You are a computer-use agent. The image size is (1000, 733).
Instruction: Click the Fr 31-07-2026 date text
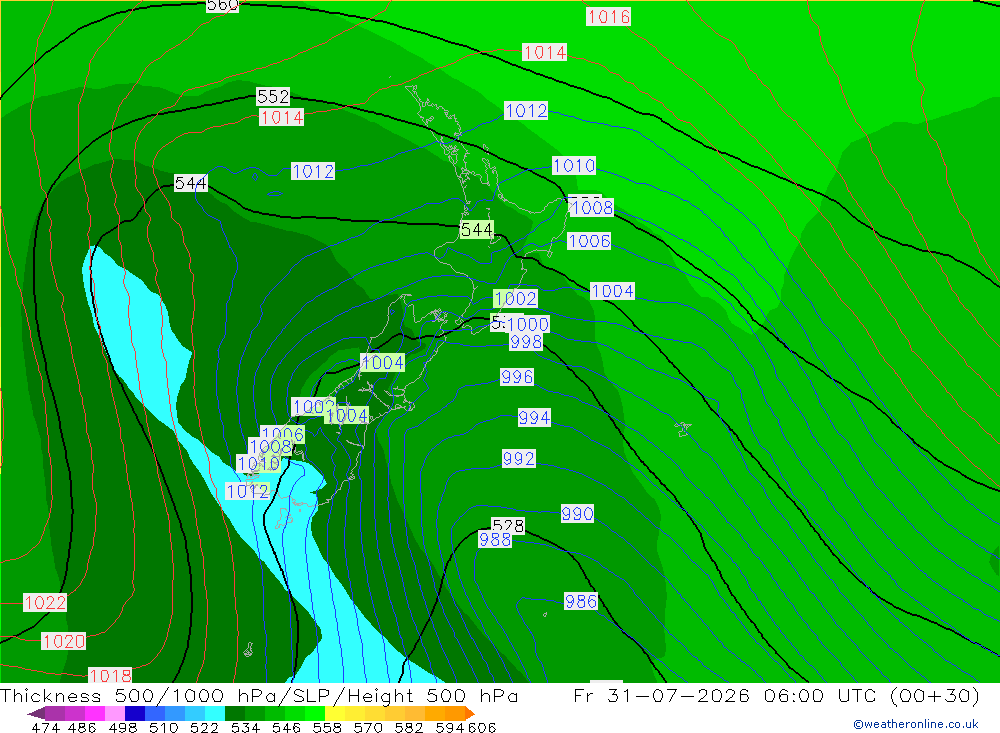click(x=661, y=695)
